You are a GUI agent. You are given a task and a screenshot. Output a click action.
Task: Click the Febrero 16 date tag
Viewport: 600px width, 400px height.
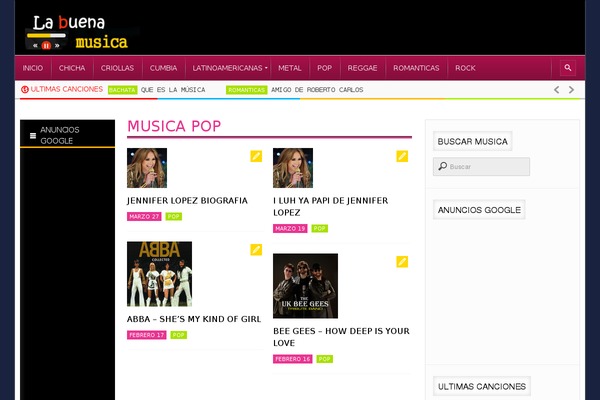(293, 359)
